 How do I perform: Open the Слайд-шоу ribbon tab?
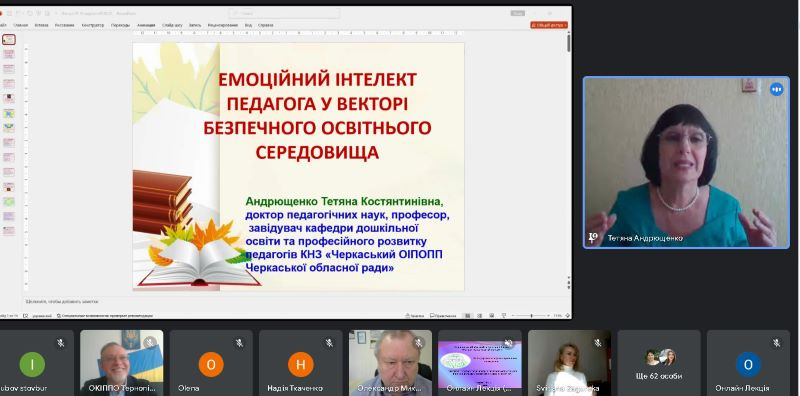coord(172,25)
